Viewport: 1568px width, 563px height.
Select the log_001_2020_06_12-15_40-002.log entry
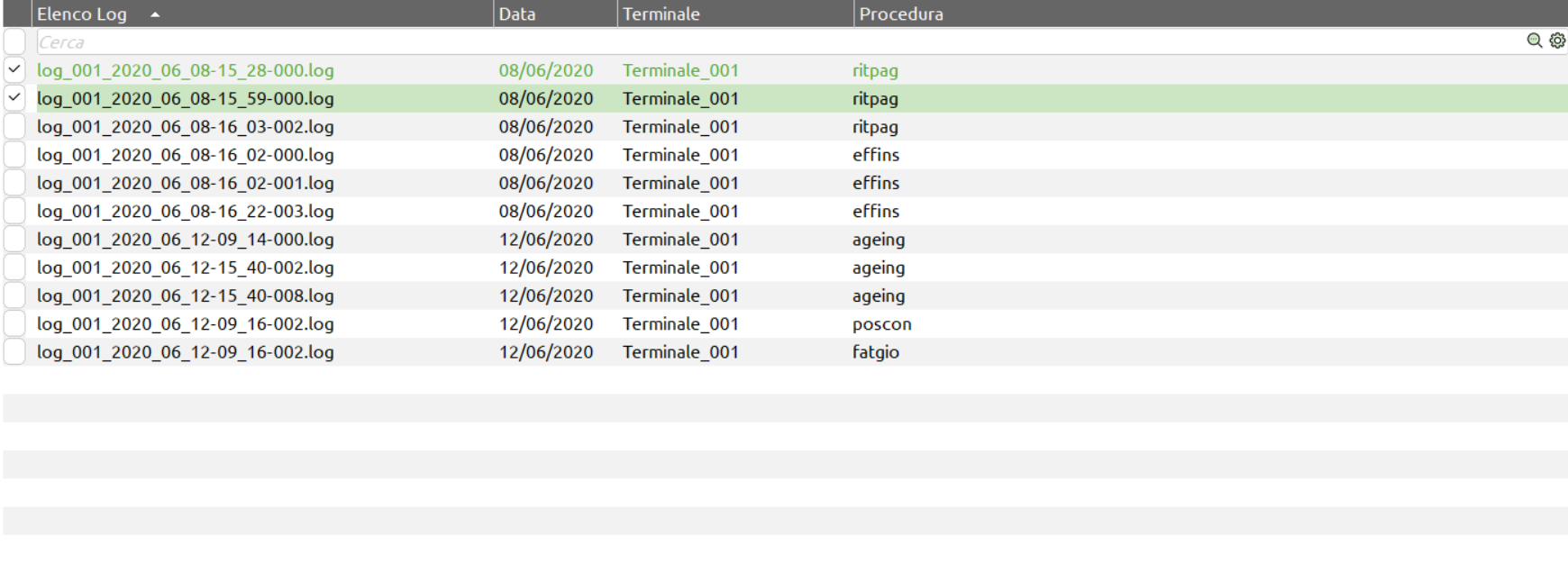[185, 268]
